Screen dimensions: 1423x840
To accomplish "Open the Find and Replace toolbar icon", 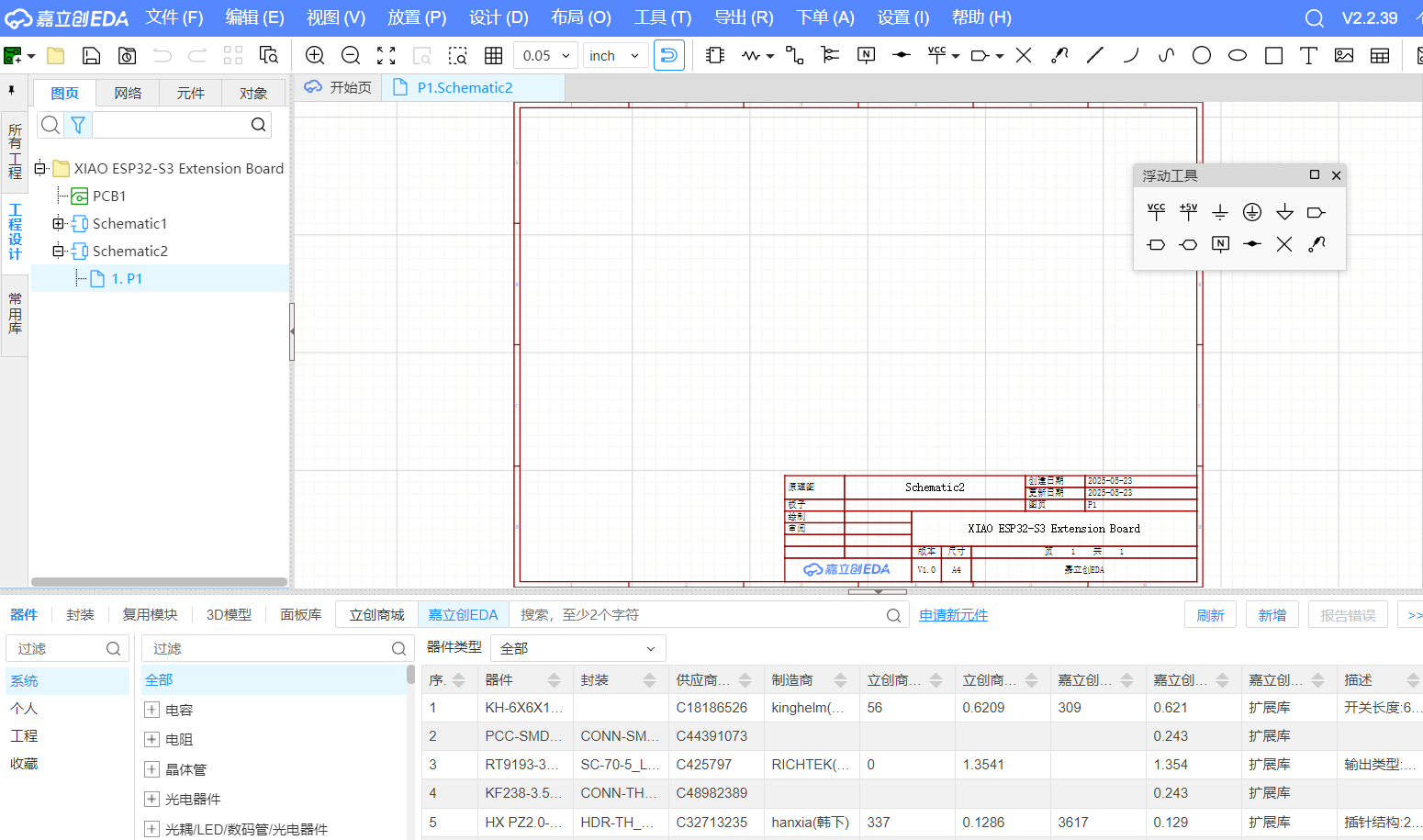I will 269,55.
